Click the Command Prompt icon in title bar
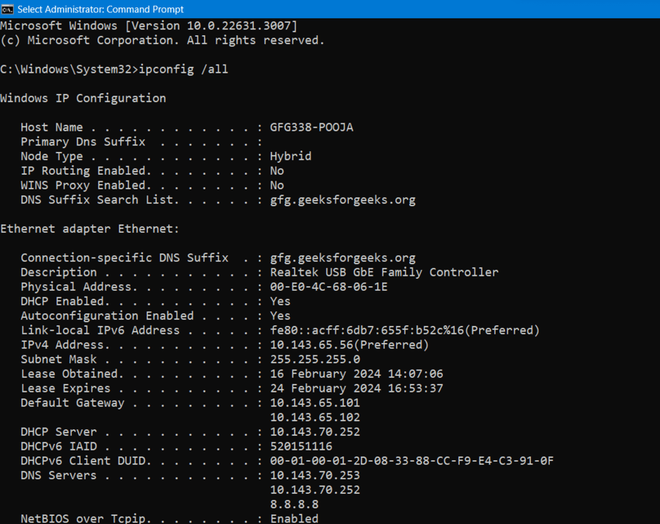 click(x=7, y=9)
